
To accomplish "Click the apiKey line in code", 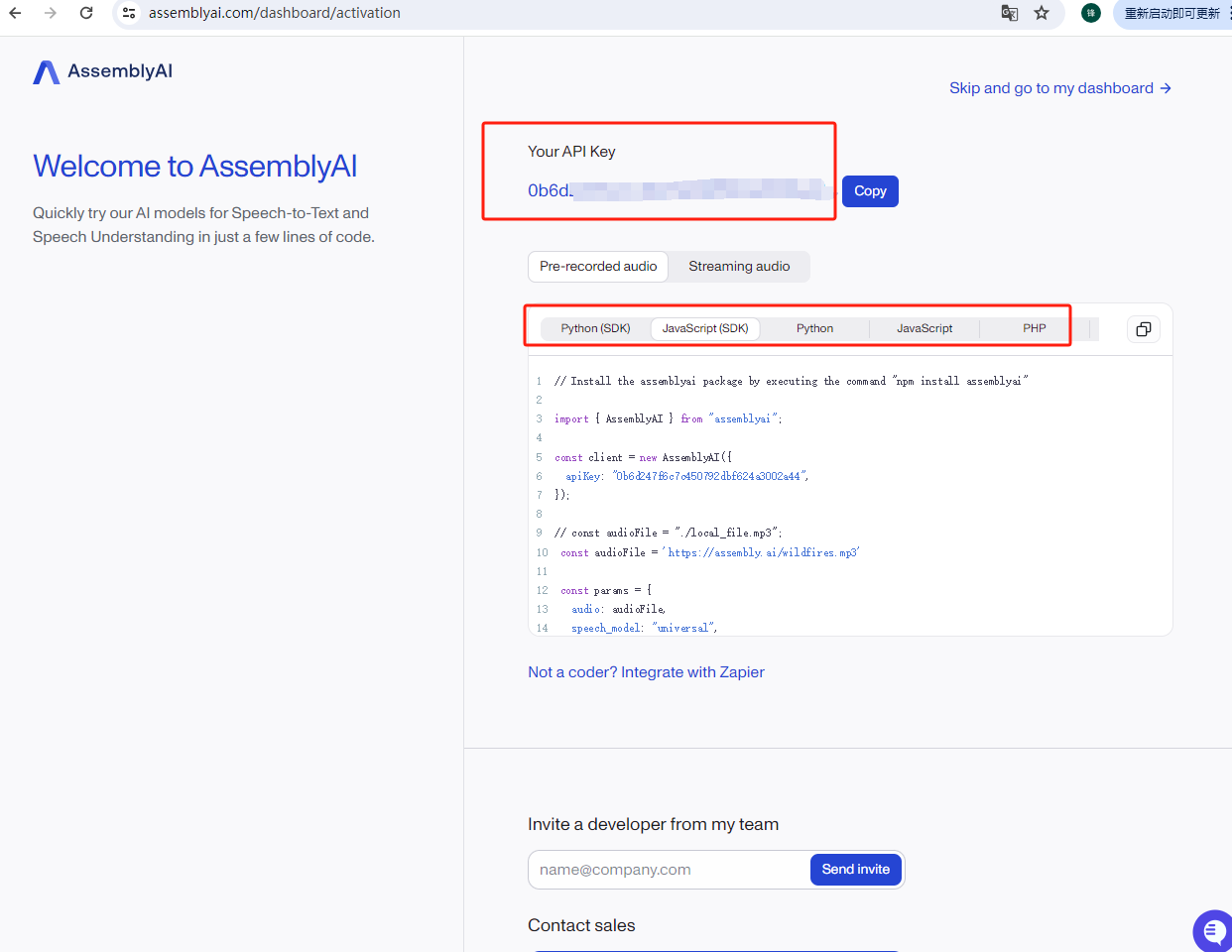I will click(686, 476).
